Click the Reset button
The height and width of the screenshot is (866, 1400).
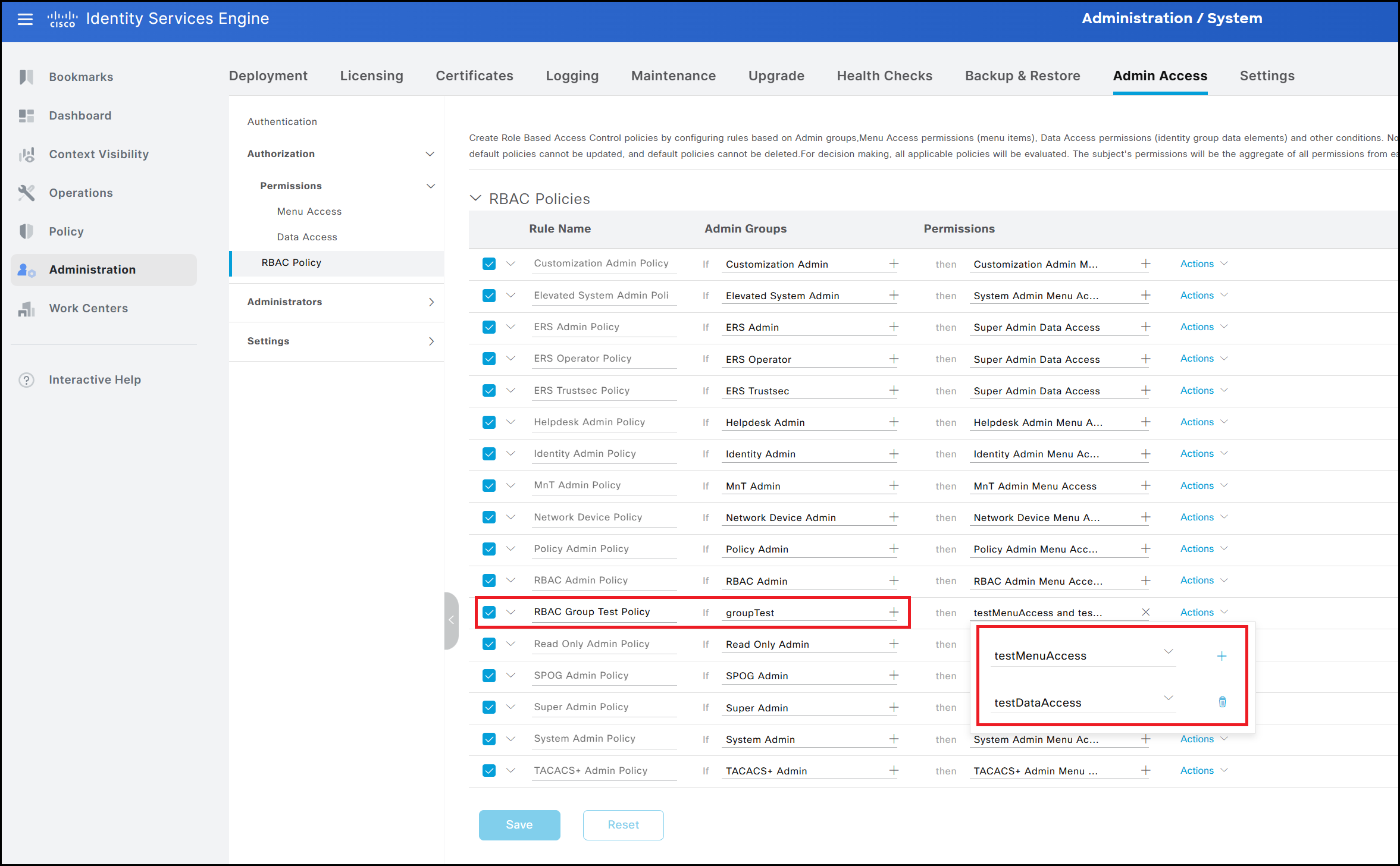(623, 824)
